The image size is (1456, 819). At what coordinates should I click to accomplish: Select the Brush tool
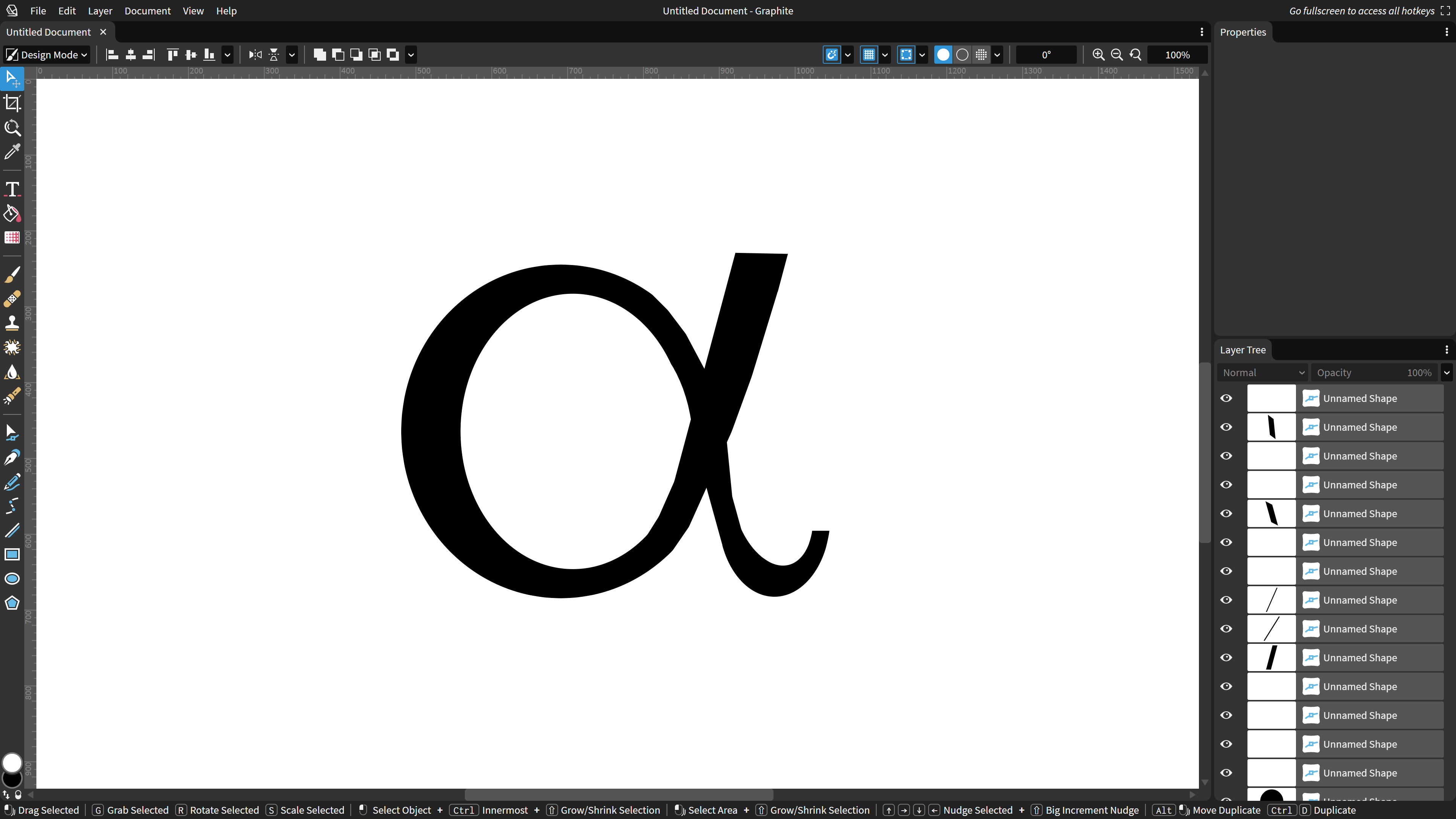(x=12, y=274)
